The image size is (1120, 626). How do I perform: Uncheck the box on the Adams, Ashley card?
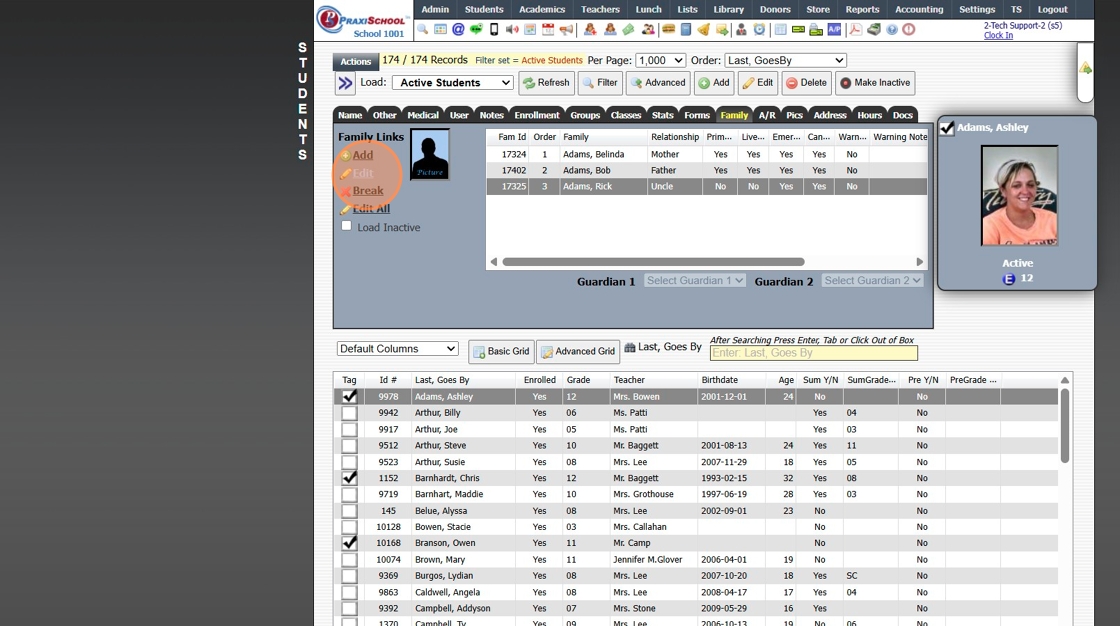pyautogui.click(x=947, y=128)
